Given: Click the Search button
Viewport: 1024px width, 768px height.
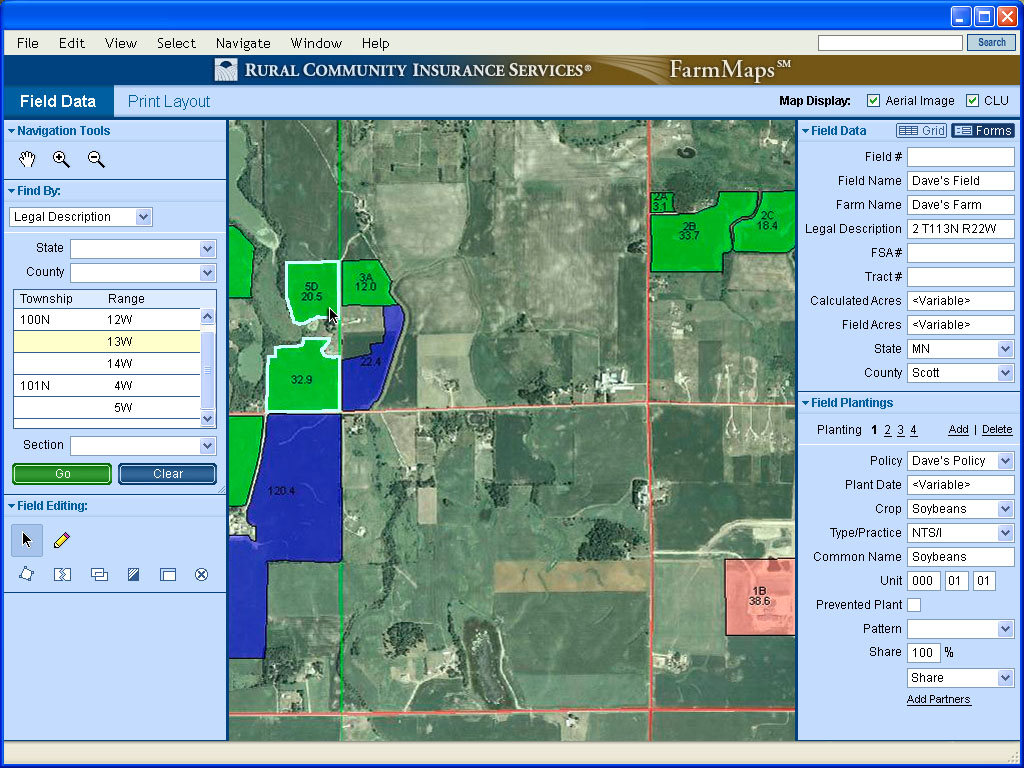Looking at the screenshot, I should click(x=991, y=42).
